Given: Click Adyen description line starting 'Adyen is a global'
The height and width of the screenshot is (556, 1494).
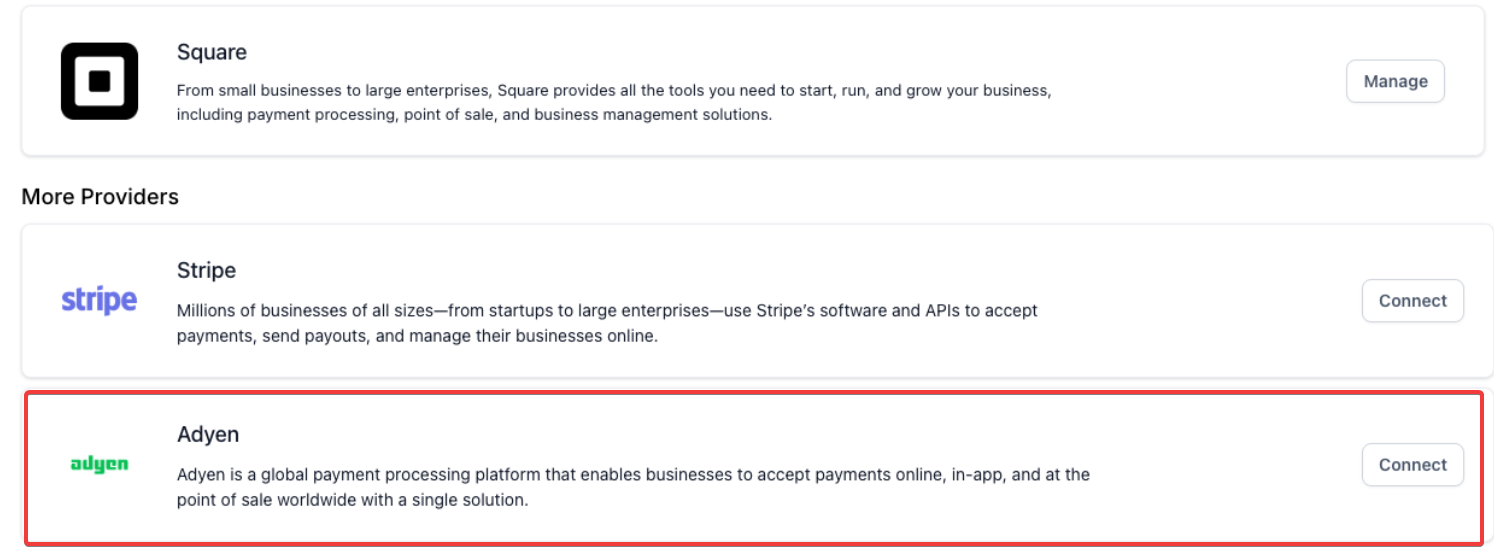Looking at the screenshot, I should 633,474.
